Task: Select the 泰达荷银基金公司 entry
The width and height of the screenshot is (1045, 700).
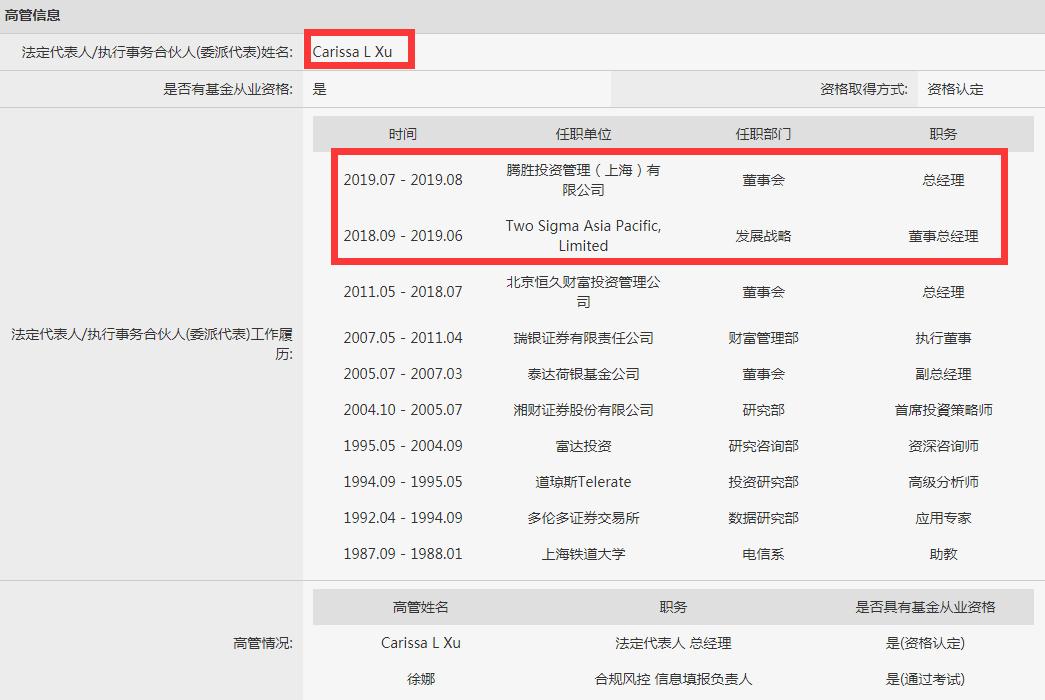Action: coord(582,374)
